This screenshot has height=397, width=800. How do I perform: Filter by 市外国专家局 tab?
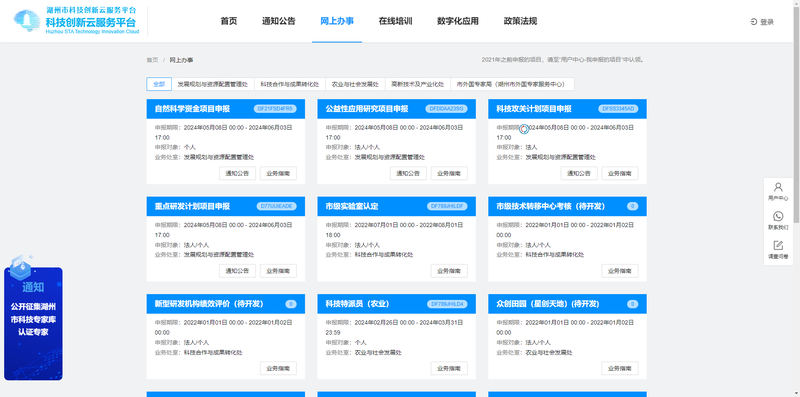[512, 84]
